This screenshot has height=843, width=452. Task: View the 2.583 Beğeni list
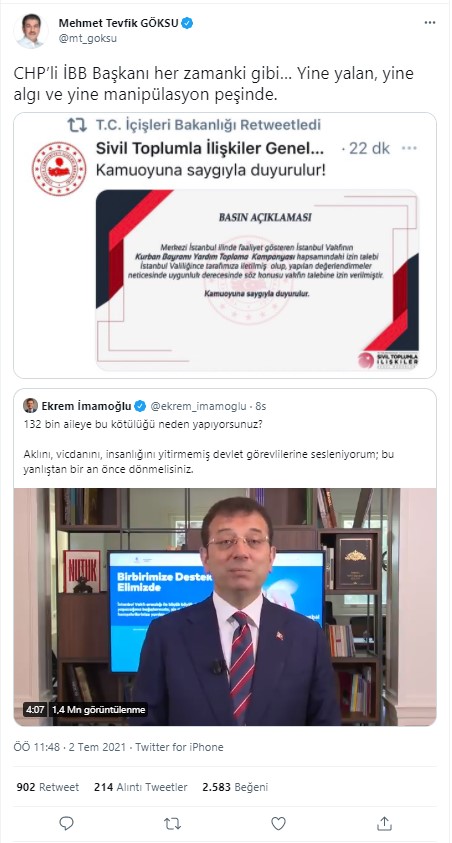pyautogui.click(x=235, y=787)
